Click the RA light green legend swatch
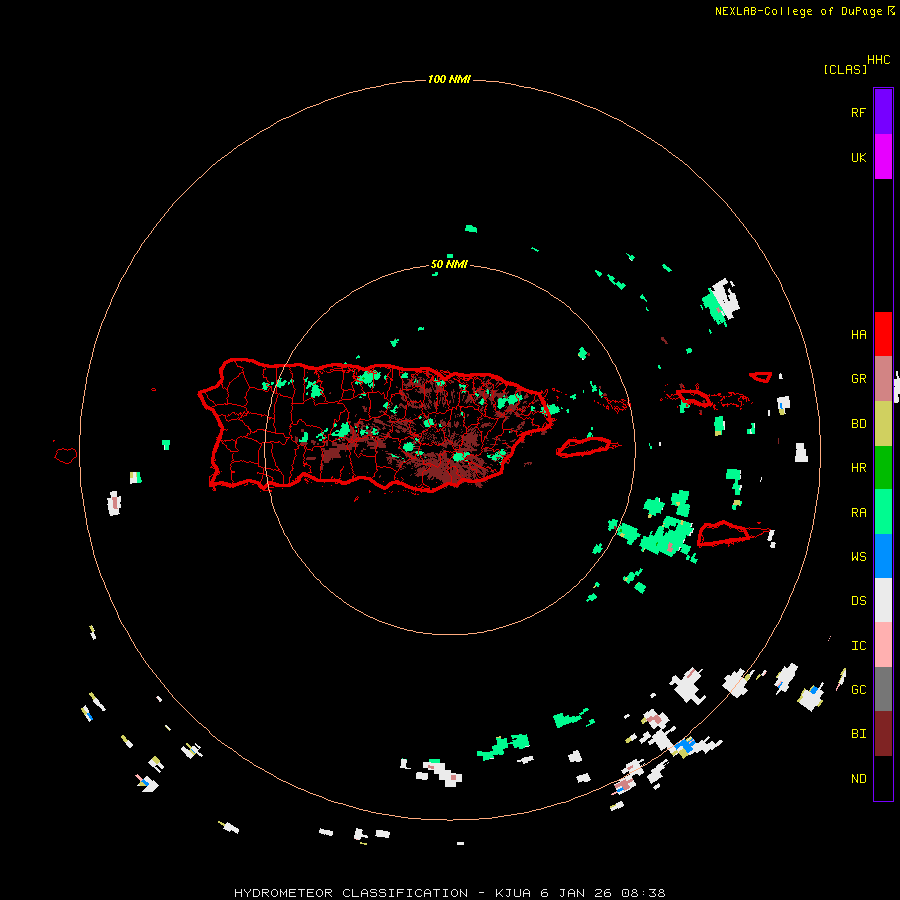Screen dimensions: 900x900 tap(883, 512)
